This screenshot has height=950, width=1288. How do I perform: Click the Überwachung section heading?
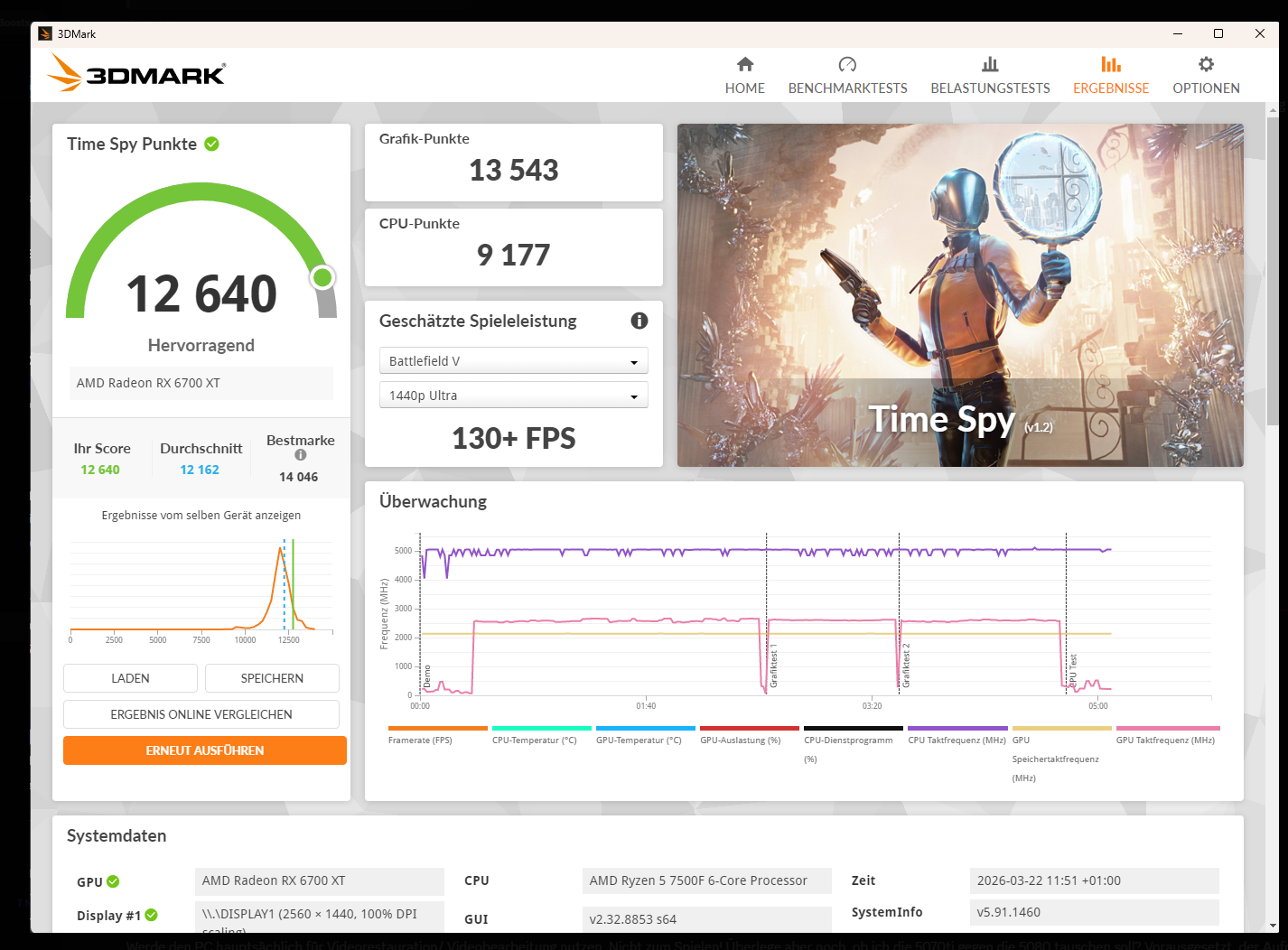point(433,501)
